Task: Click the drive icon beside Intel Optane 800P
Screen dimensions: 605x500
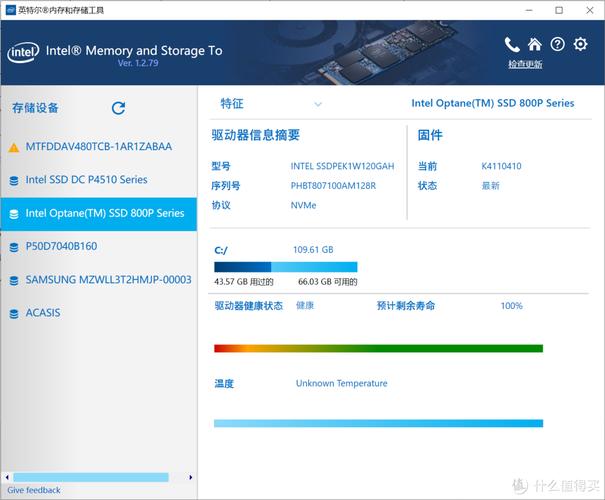Action: pyautogui.click(x=14, y=214)
